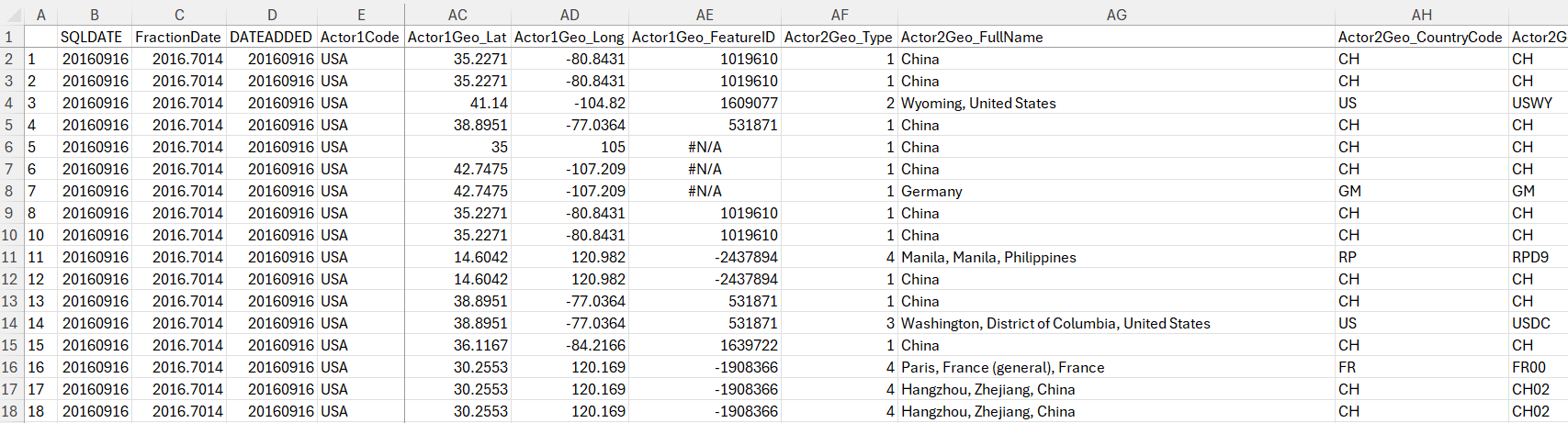Viewport: 1568px width, 423px height.
Task: Select column AG header
Action: [1116, 15]
